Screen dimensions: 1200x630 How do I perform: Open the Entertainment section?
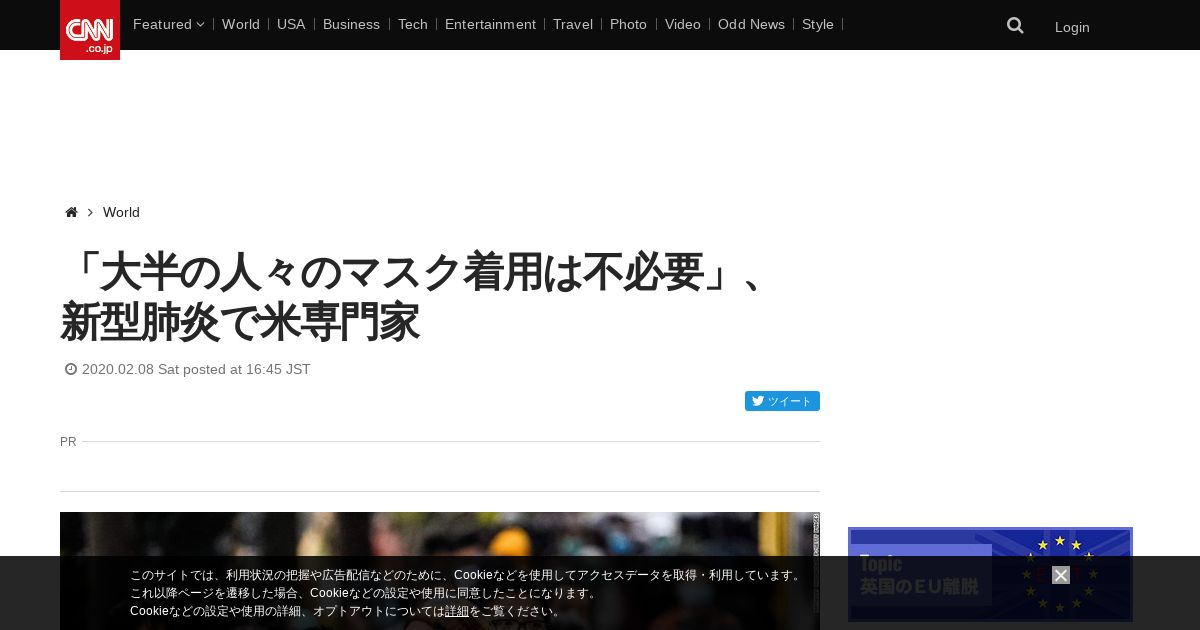coord(490,24)
